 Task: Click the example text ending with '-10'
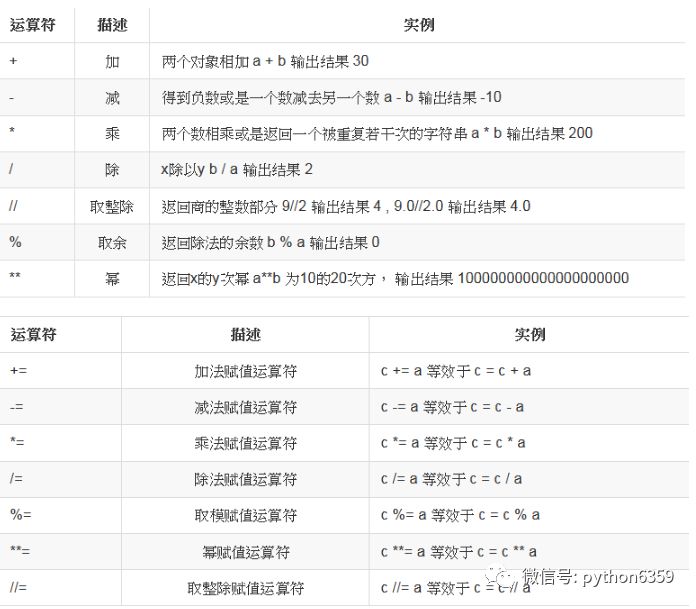pos(332,97)
